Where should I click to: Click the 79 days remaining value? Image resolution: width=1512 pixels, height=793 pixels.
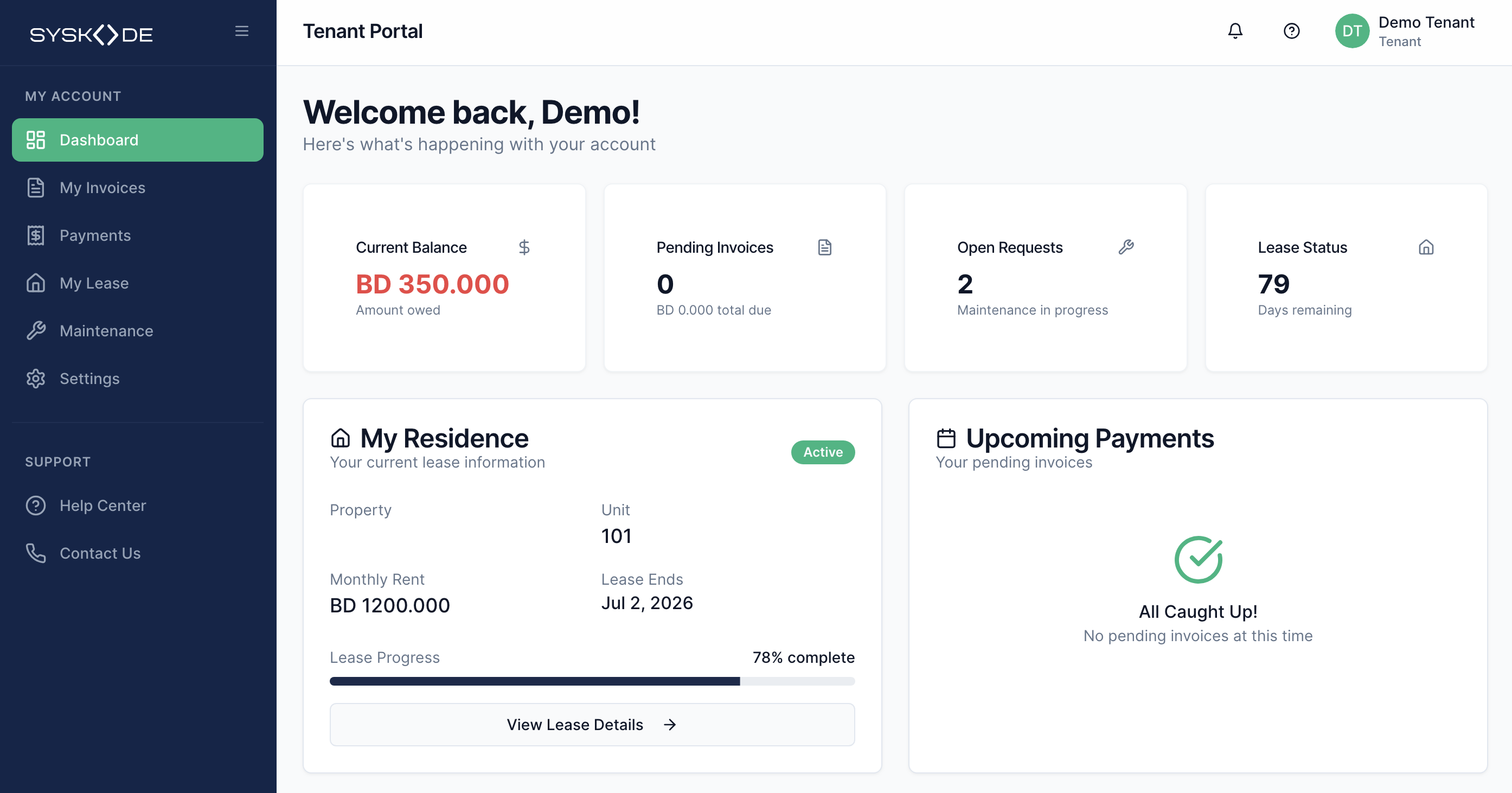pyautogui.click(x=1274, y=284)
